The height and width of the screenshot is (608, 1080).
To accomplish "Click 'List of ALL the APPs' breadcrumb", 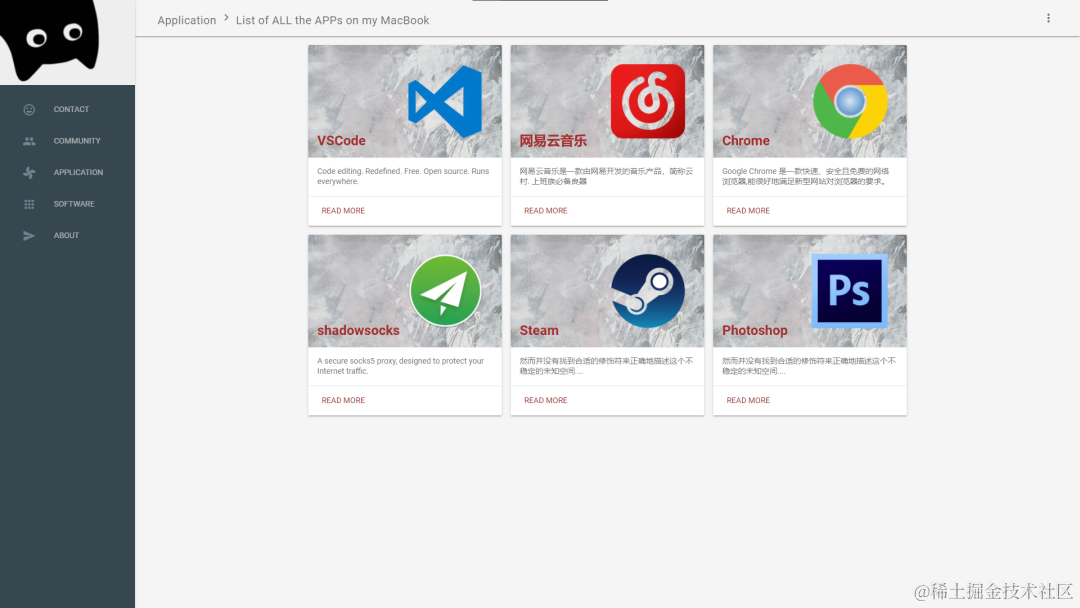I will pos(333,21).
